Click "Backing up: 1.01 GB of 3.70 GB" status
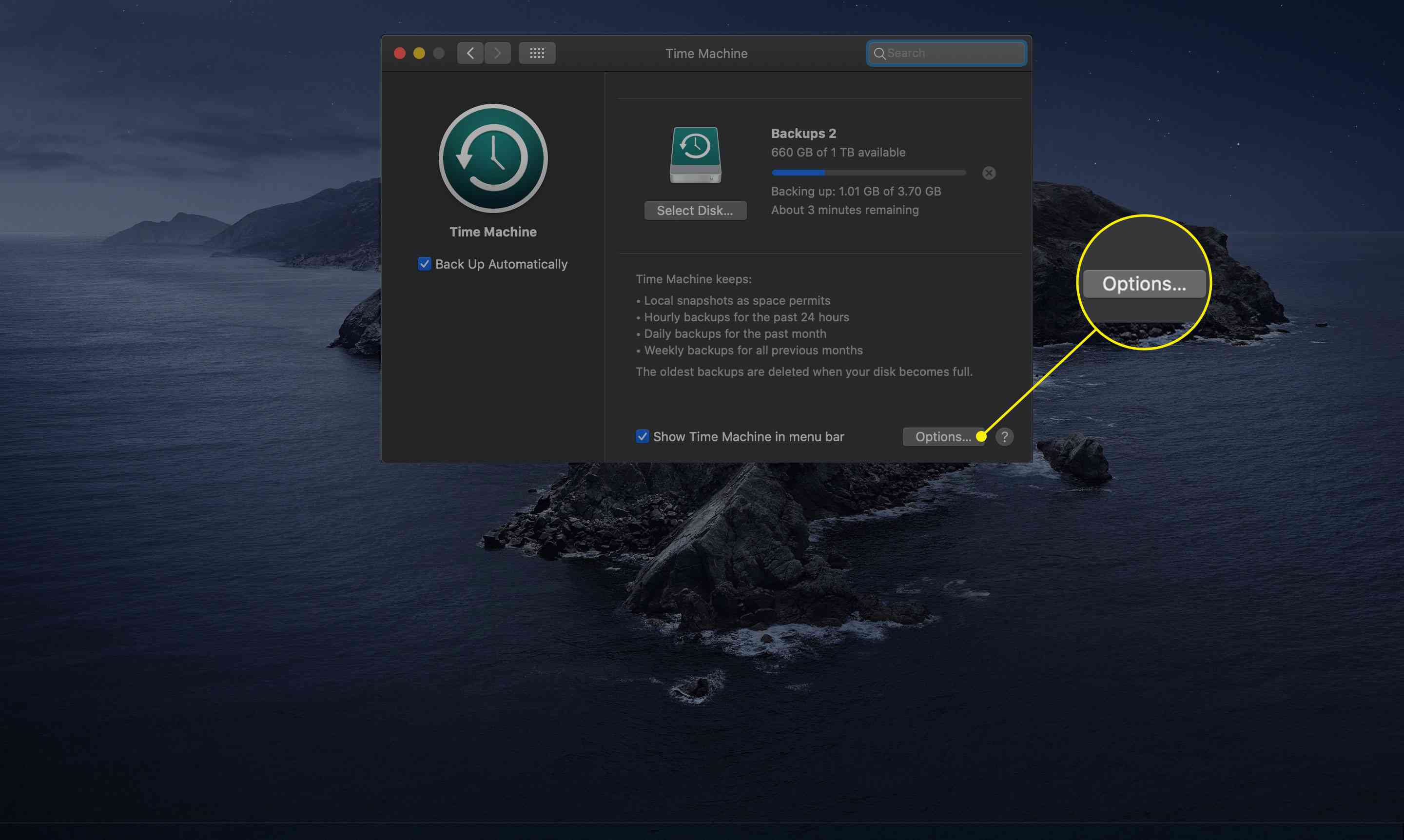Screen dimensions: 1404x840 click(856, 191)
